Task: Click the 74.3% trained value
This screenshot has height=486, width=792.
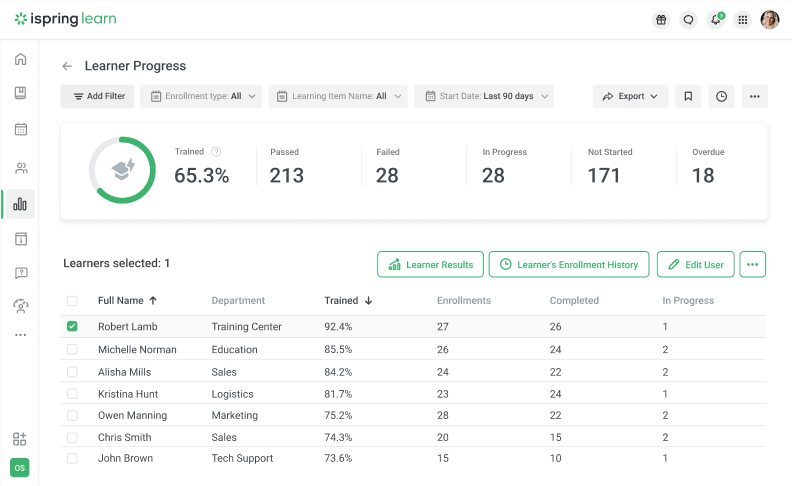Action: pyautogui.click(x=338, y=438)
